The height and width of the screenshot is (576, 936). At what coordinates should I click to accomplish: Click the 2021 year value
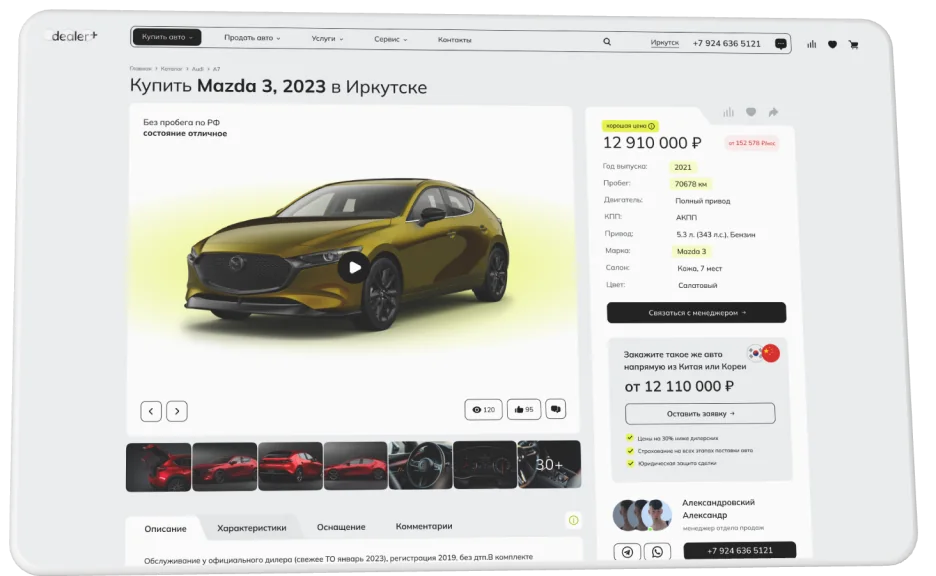683,167
